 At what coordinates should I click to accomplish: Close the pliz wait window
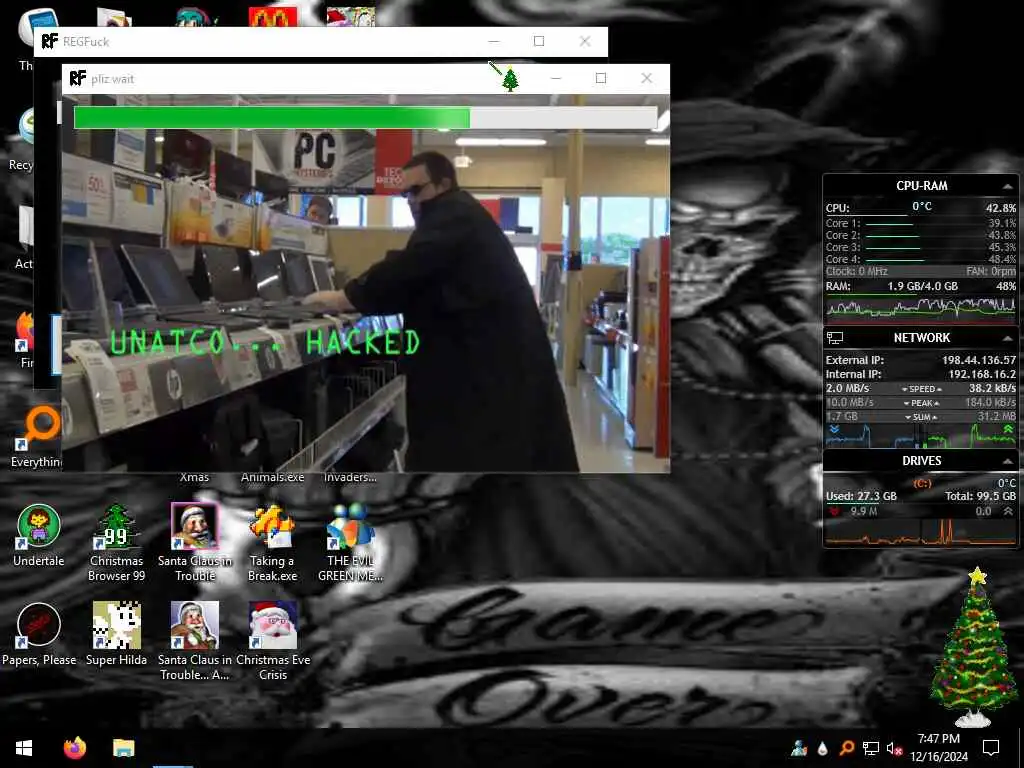point(647,78)
